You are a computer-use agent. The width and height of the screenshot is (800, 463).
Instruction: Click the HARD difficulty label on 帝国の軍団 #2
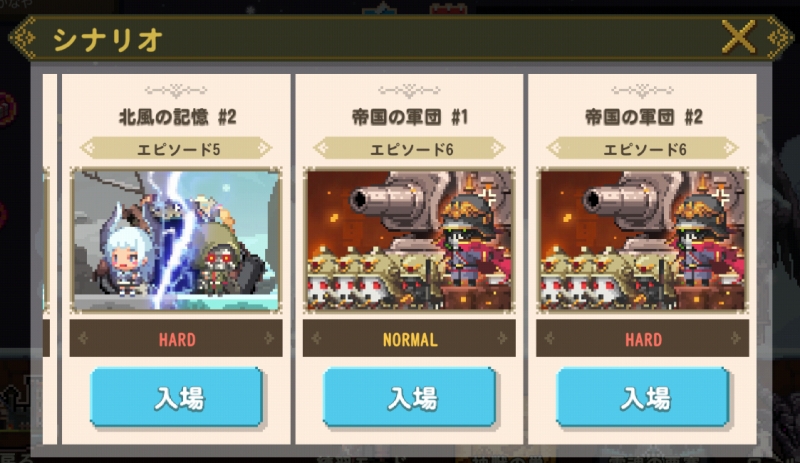tap(643, 339)
